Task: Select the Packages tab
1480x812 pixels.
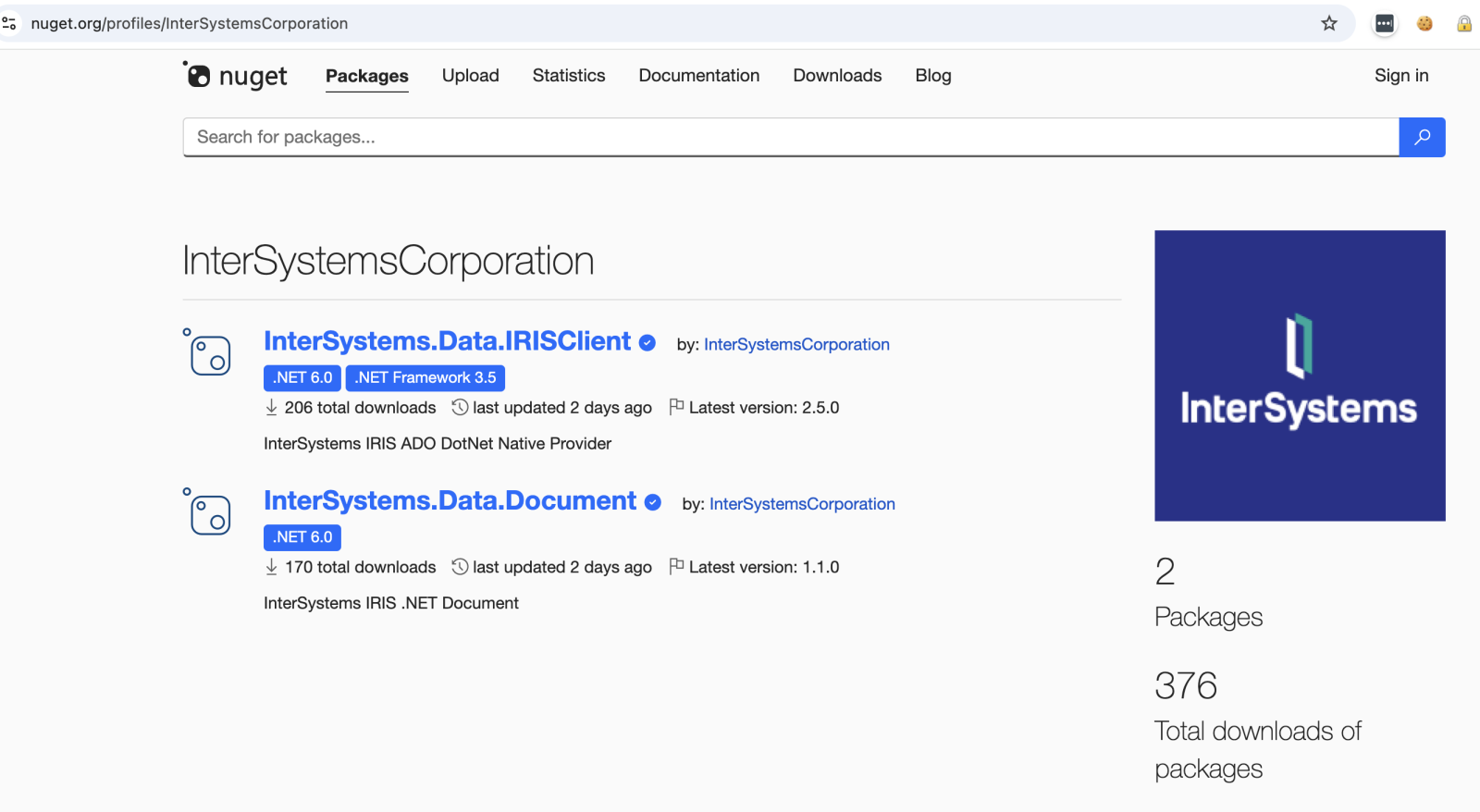Action: click(x=367, y=76)
